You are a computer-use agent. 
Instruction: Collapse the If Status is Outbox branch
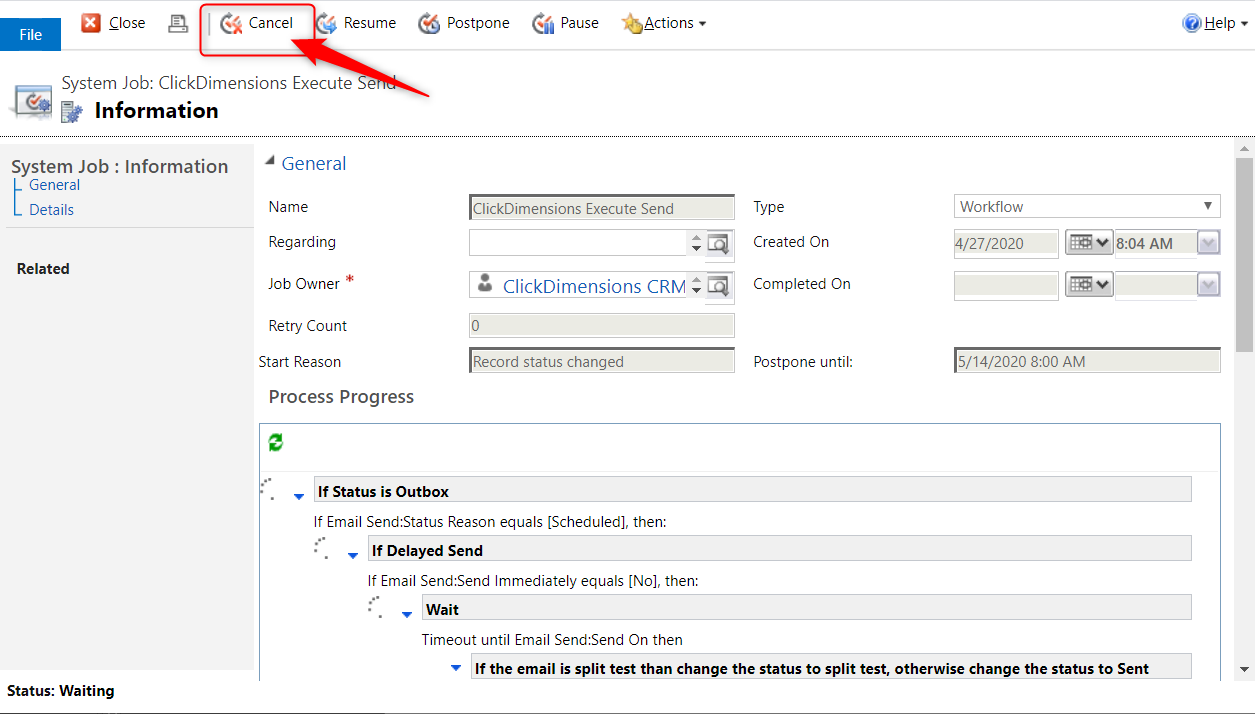(x=298, y=496)
